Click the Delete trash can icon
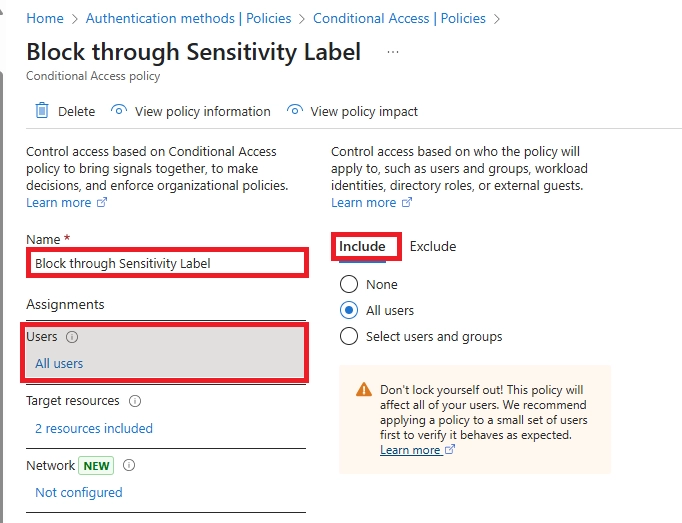 point(42,111)
